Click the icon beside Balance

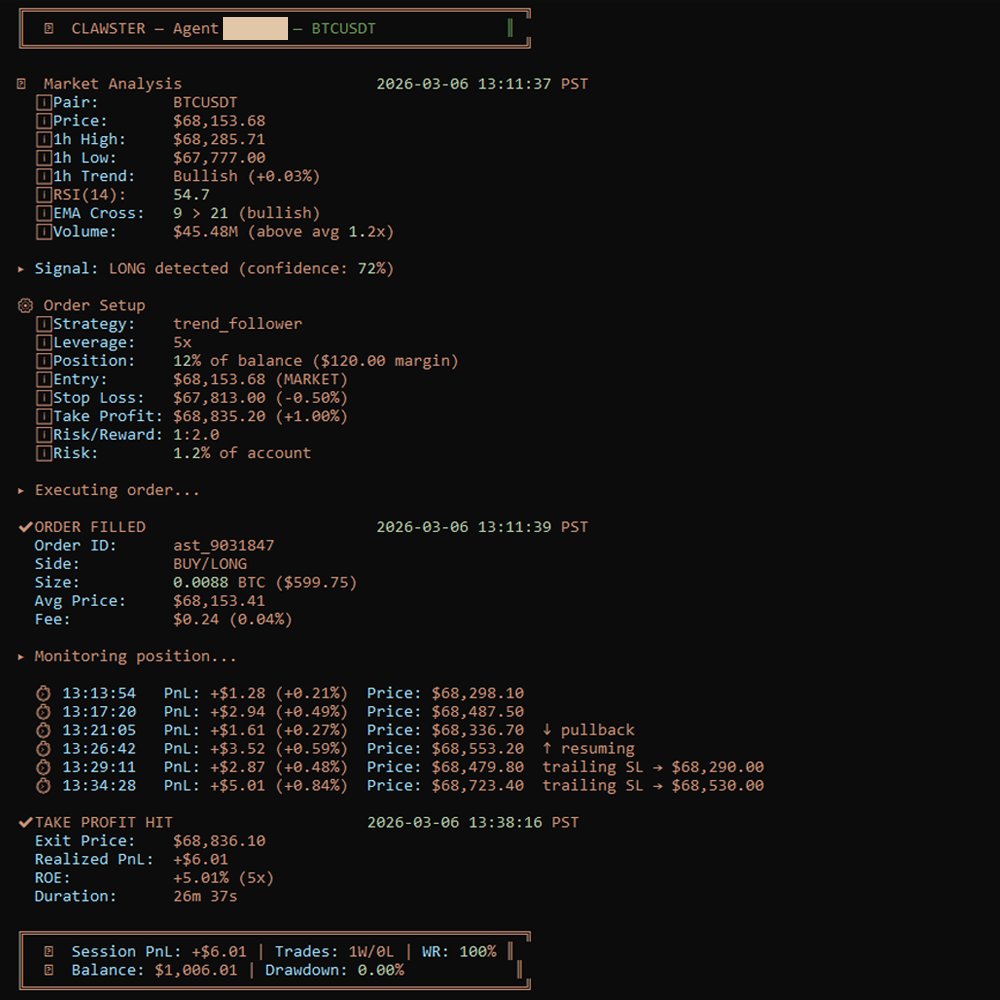(48, 970)
